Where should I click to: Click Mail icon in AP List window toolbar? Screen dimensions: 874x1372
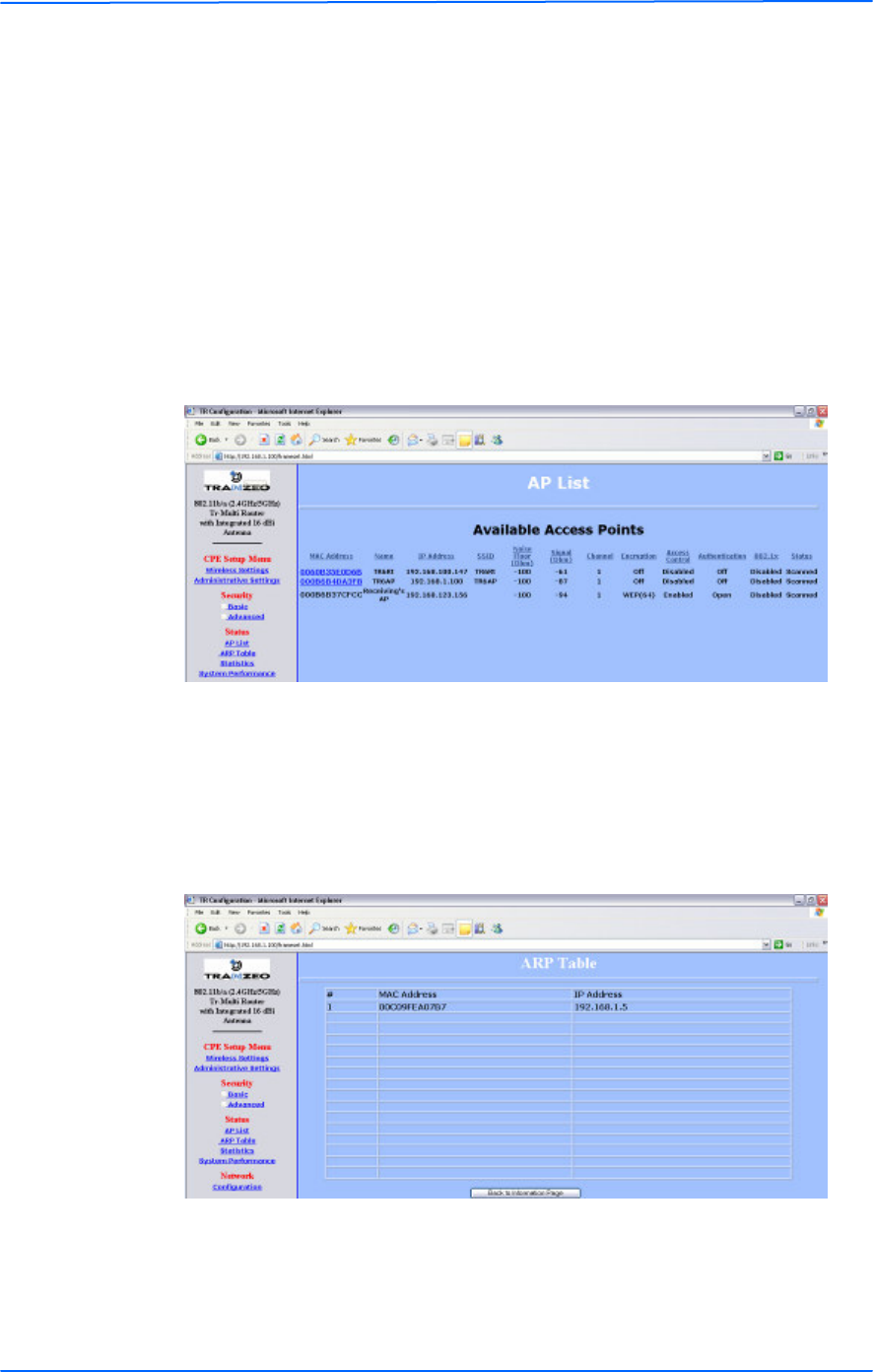click(413, 440)
